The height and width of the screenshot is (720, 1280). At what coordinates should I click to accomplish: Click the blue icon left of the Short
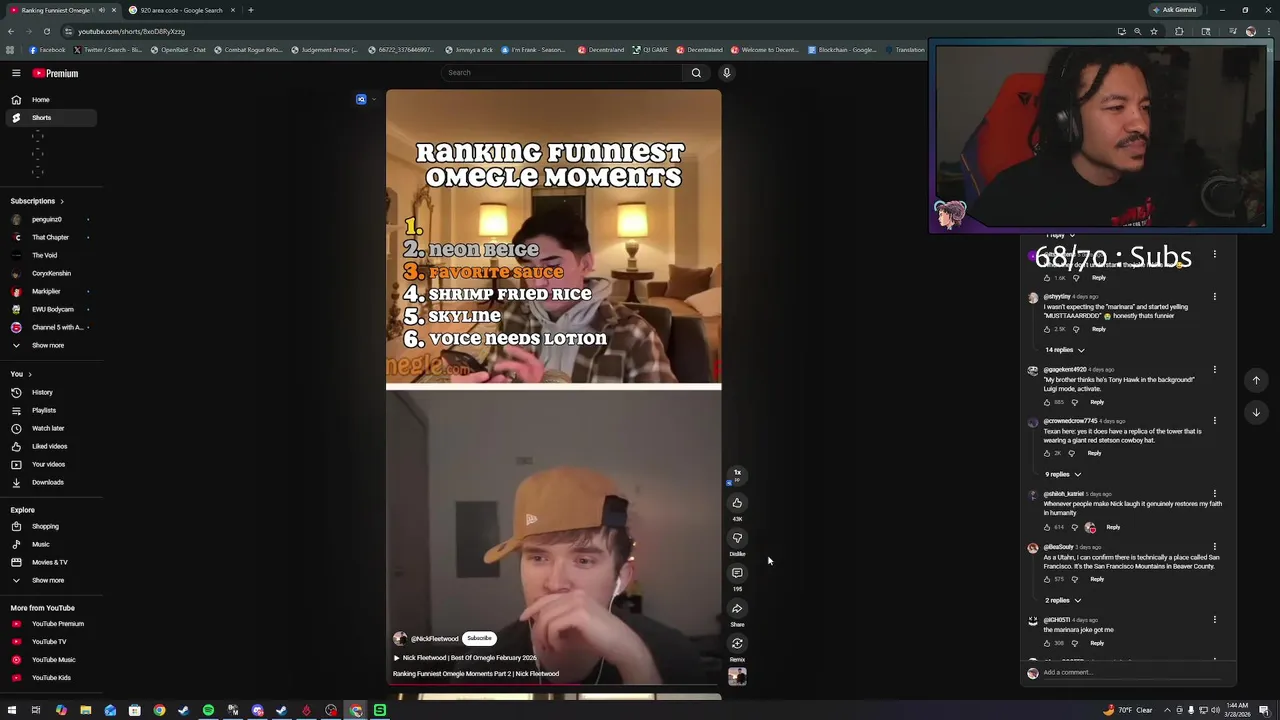(361, 99)
